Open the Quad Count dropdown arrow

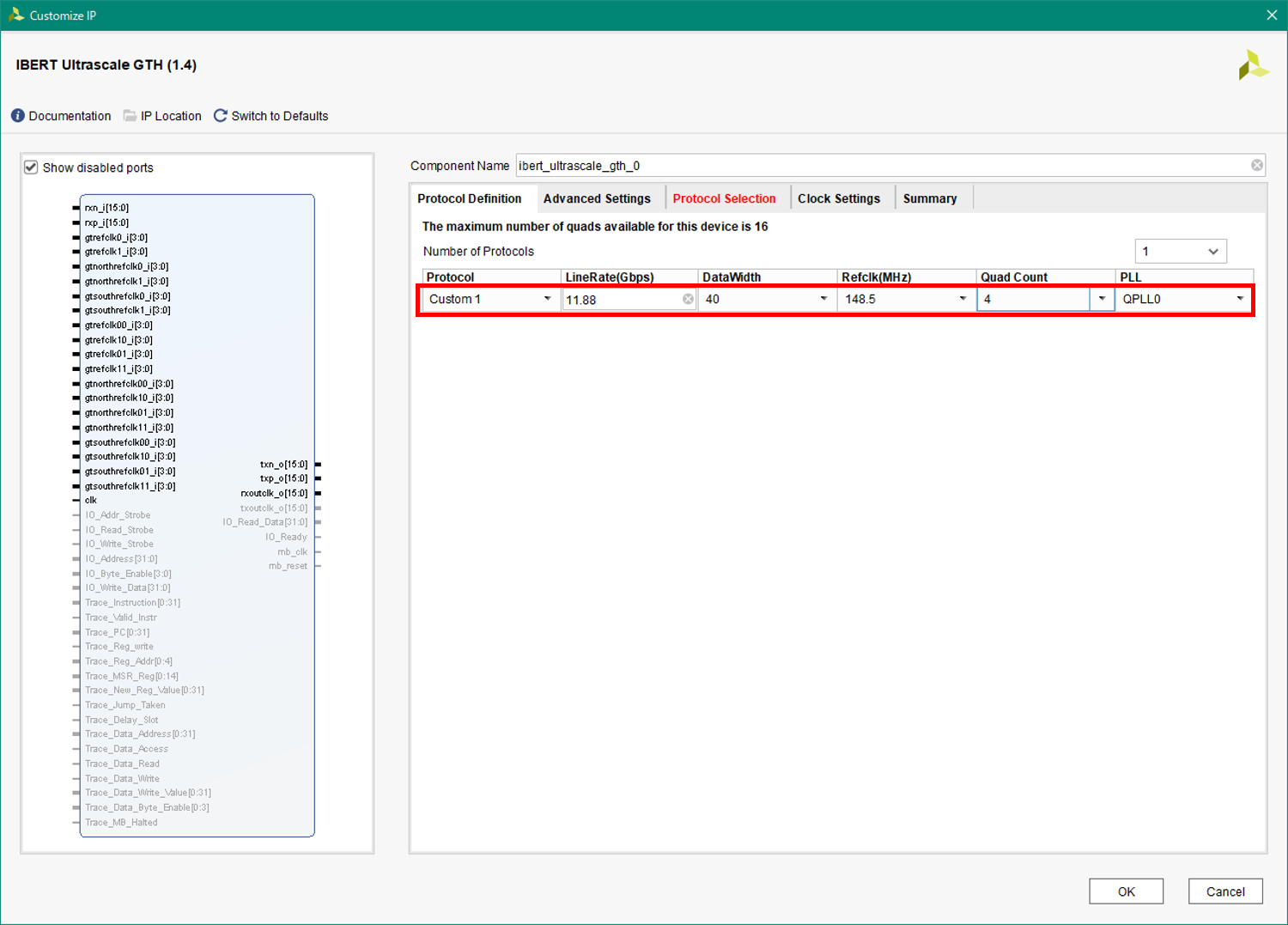point(1102,299)
